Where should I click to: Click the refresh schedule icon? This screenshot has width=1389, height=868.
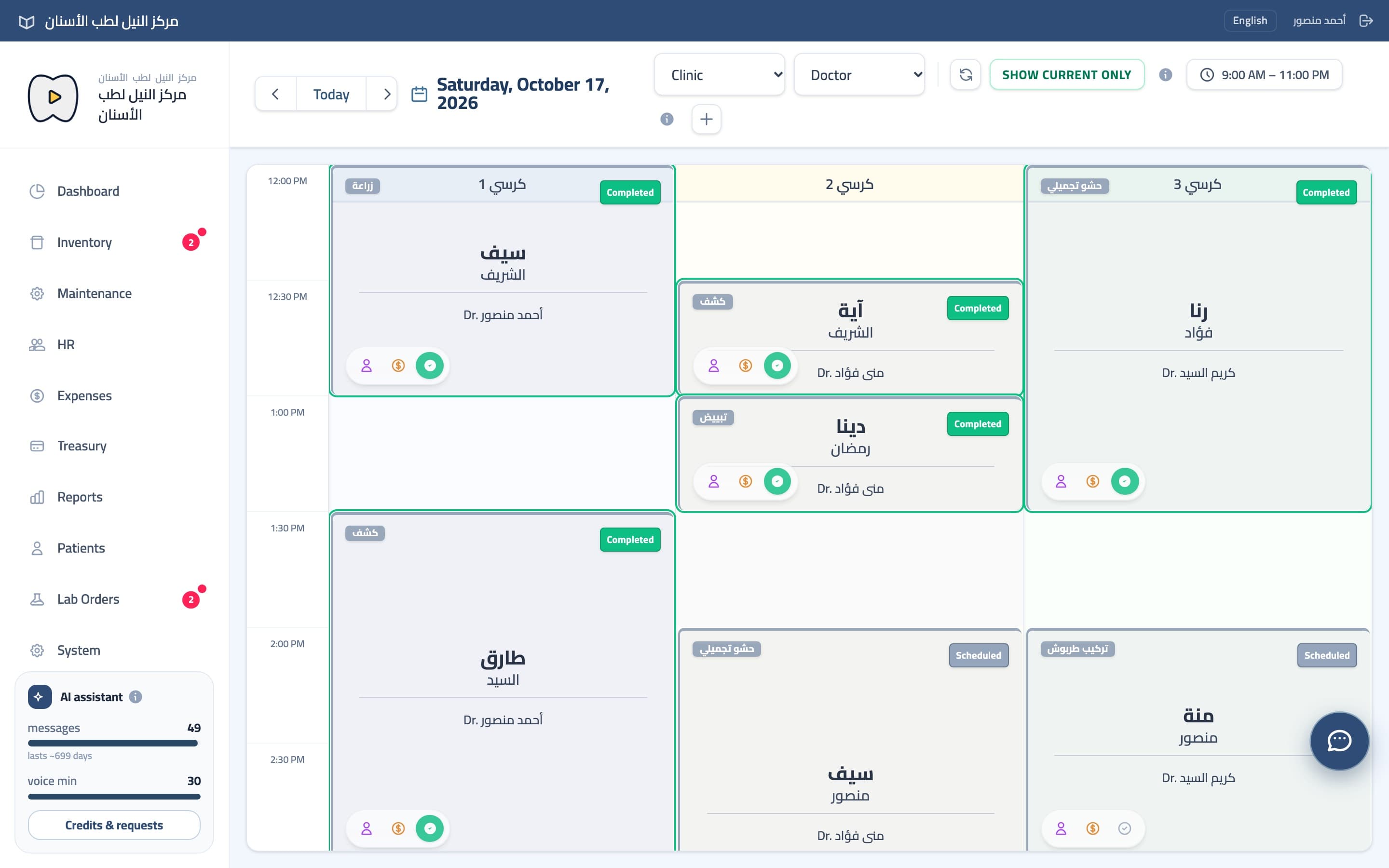966,75
